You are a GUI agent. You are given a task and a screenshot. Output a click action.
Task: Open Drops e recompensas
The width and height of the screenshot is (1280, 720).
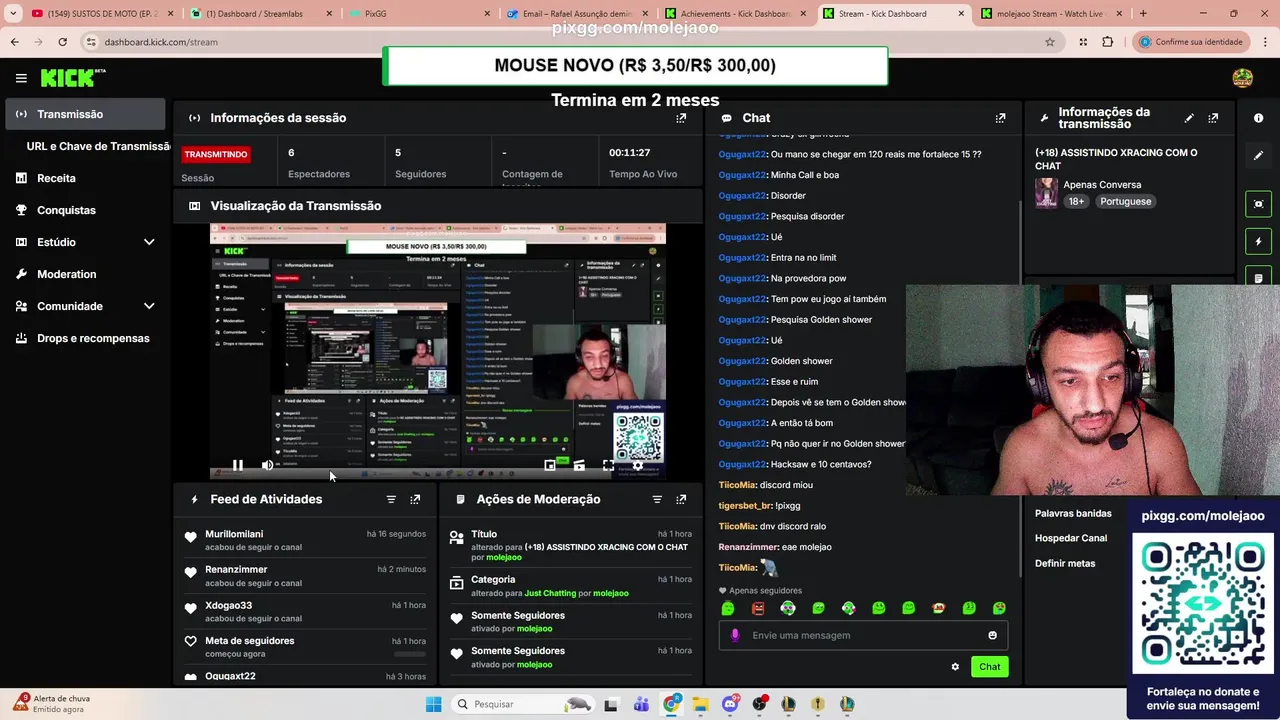tap(85, 338)
